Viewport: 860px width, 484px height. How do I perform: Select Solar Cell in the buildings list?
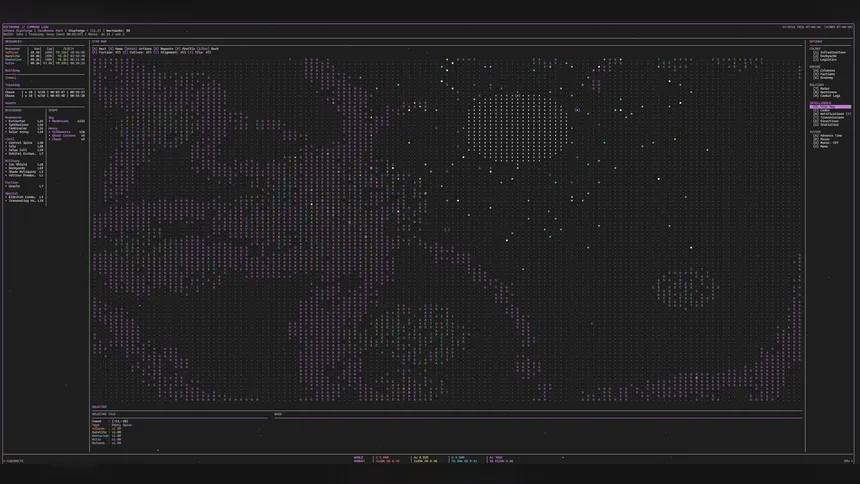tap(24, 150)
